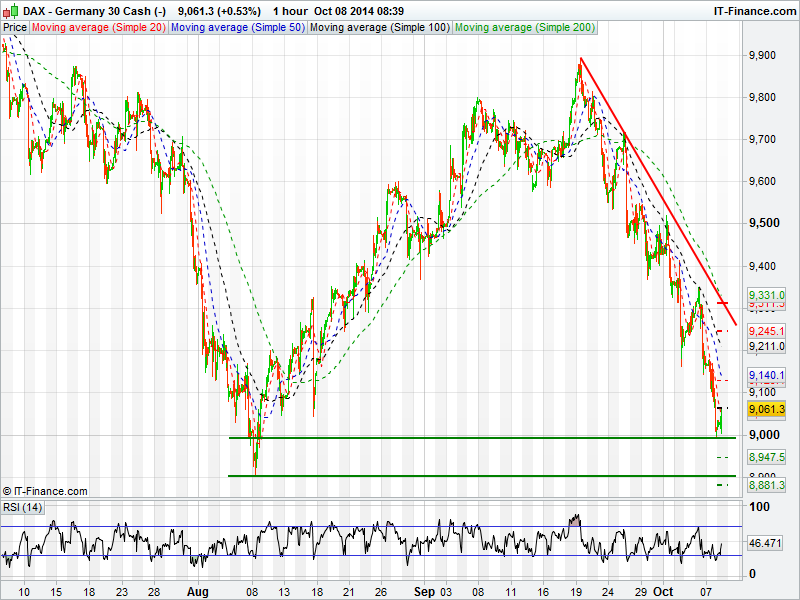The height and width of the screenshot is (600, 800).
Task: Open the IT-Finance.com link at top right
Action: coord(754,11)
